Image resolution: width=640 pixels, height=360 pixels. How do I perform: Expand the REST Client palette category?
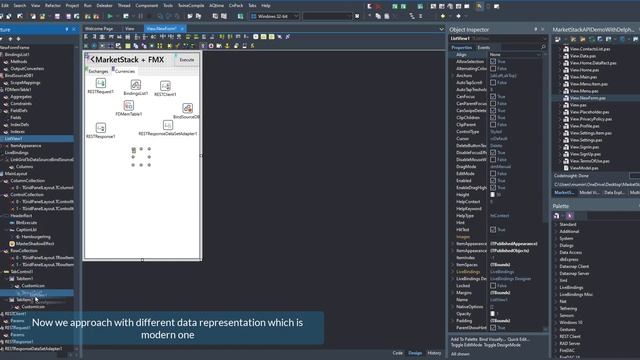pyautogui.click(x=556, y=336)
